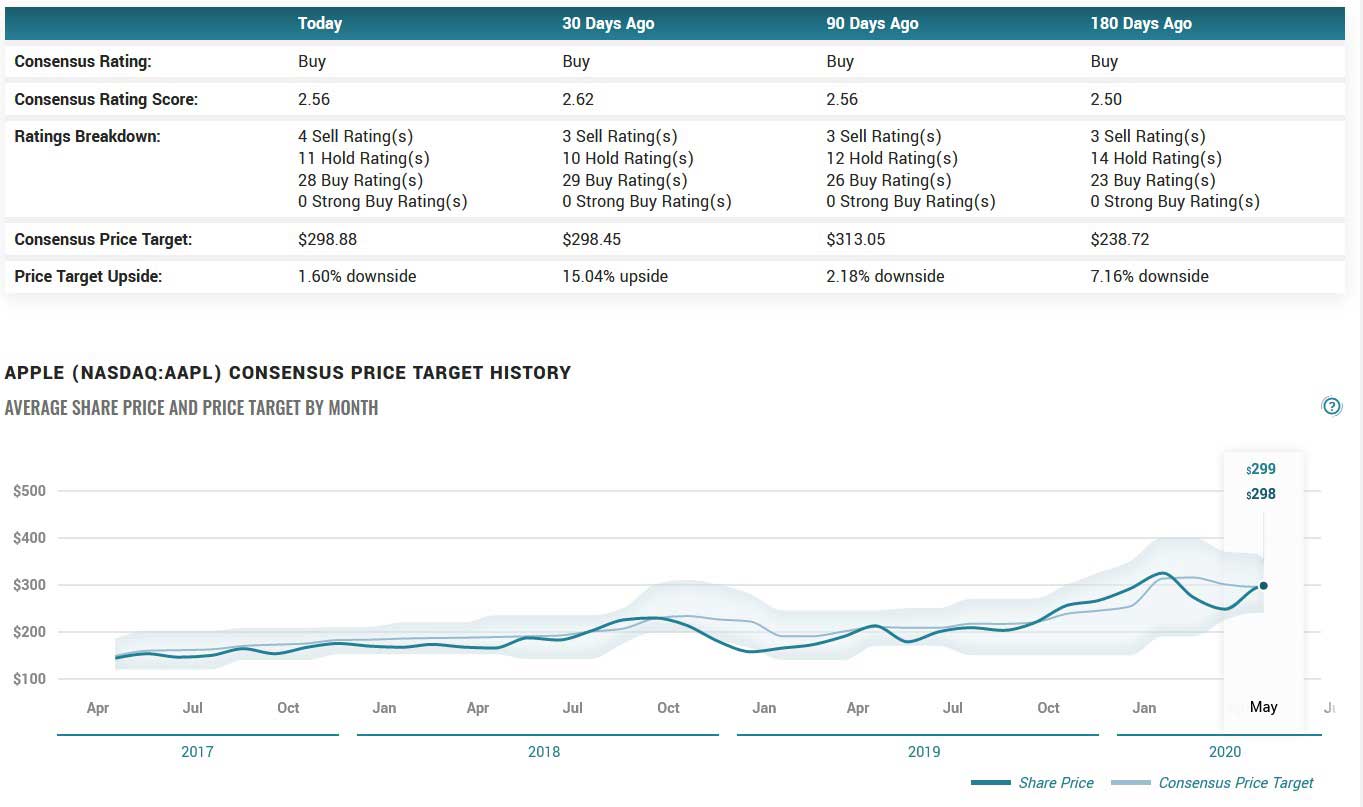
Task: Click the $300 y-axis label
Action: pos(30,585)
